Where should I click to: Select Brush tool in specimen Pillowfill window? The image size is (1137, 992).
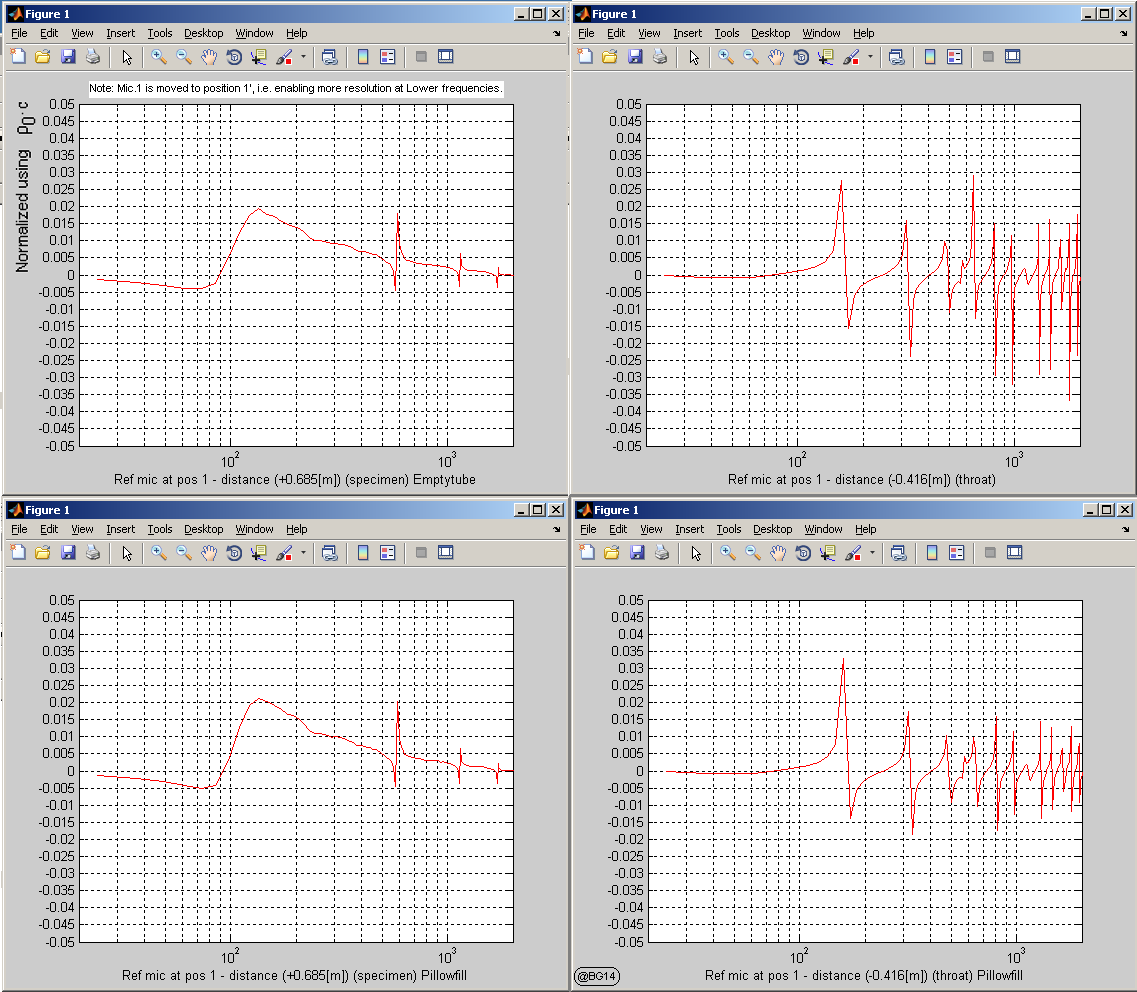[284, 553]
